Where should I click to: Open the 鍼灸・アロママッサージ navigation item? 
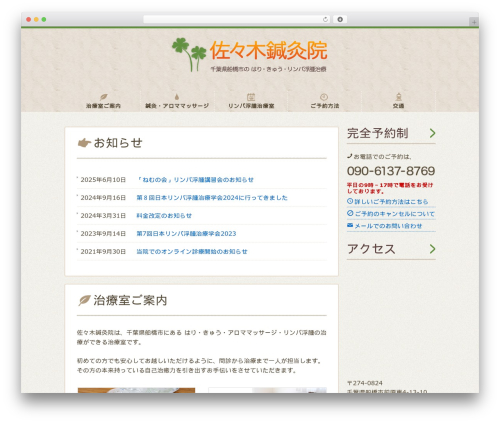177,101
